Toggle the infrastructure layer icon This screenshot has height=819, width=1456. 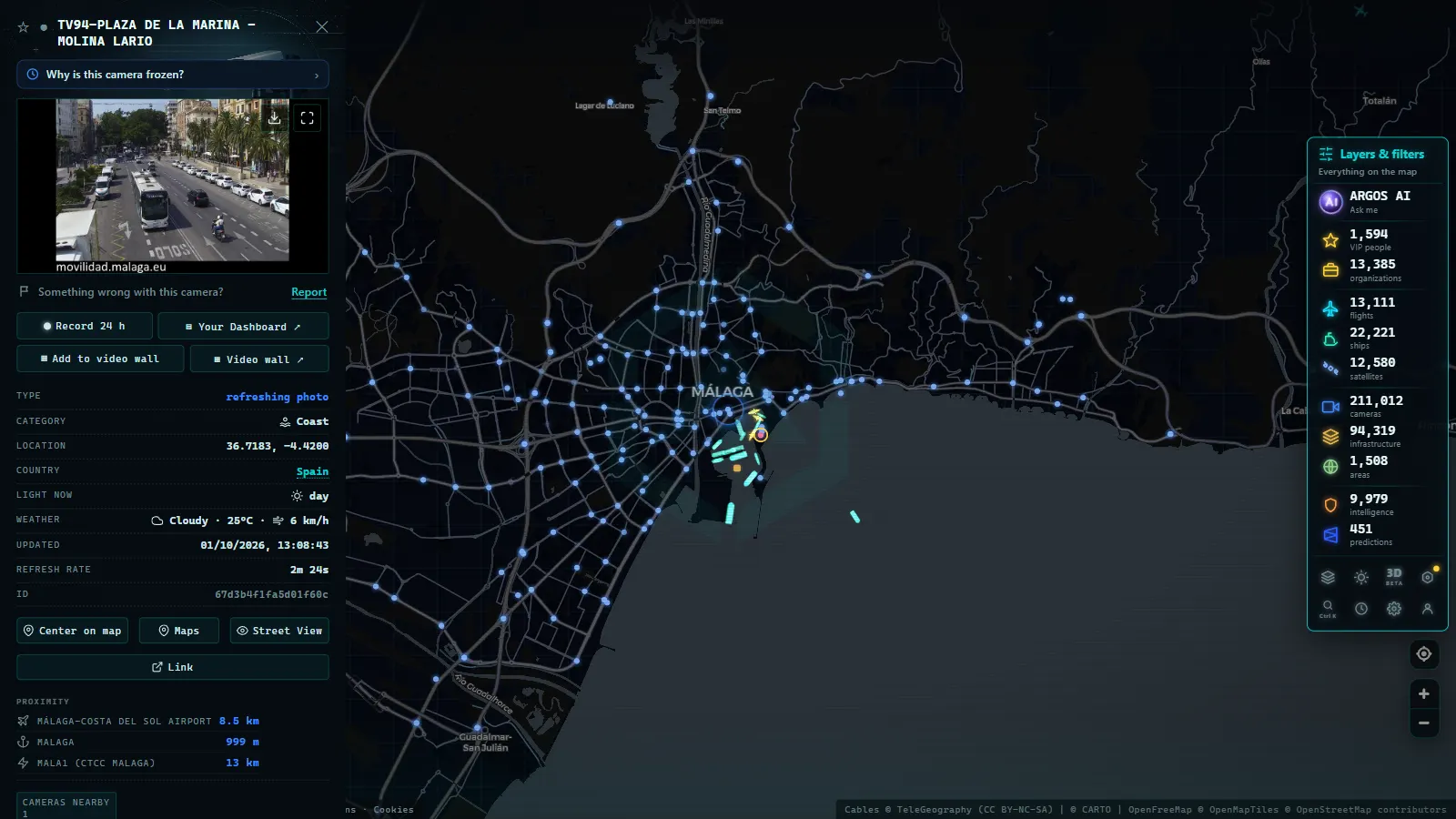click(x=1330, y=437)
